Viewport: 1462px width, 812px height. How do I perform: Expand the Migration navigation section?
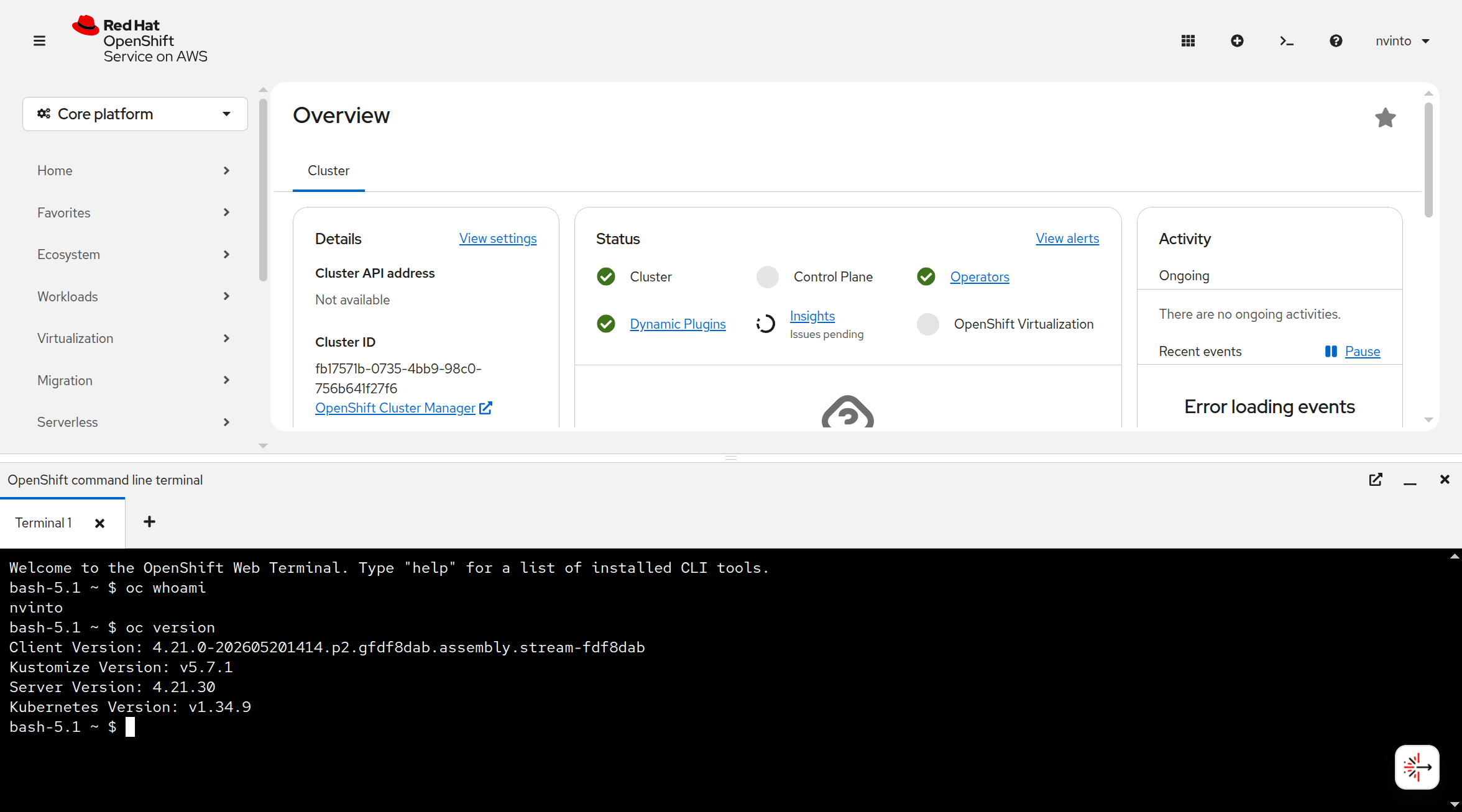click(134, 380)
